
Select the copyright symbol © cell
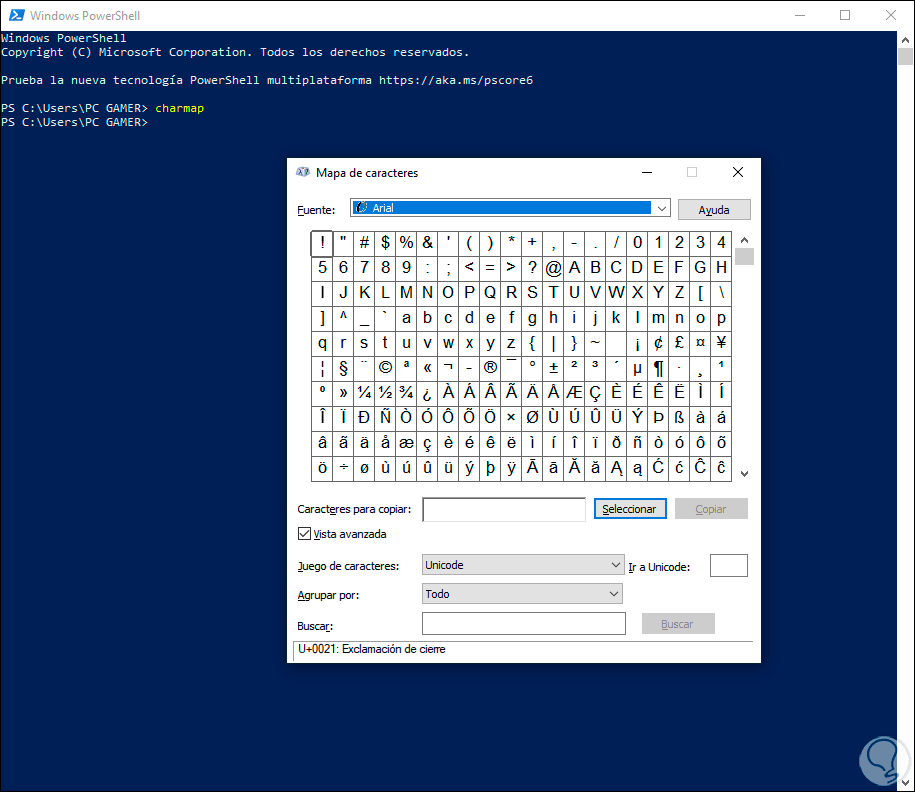[x=385, y=368]
